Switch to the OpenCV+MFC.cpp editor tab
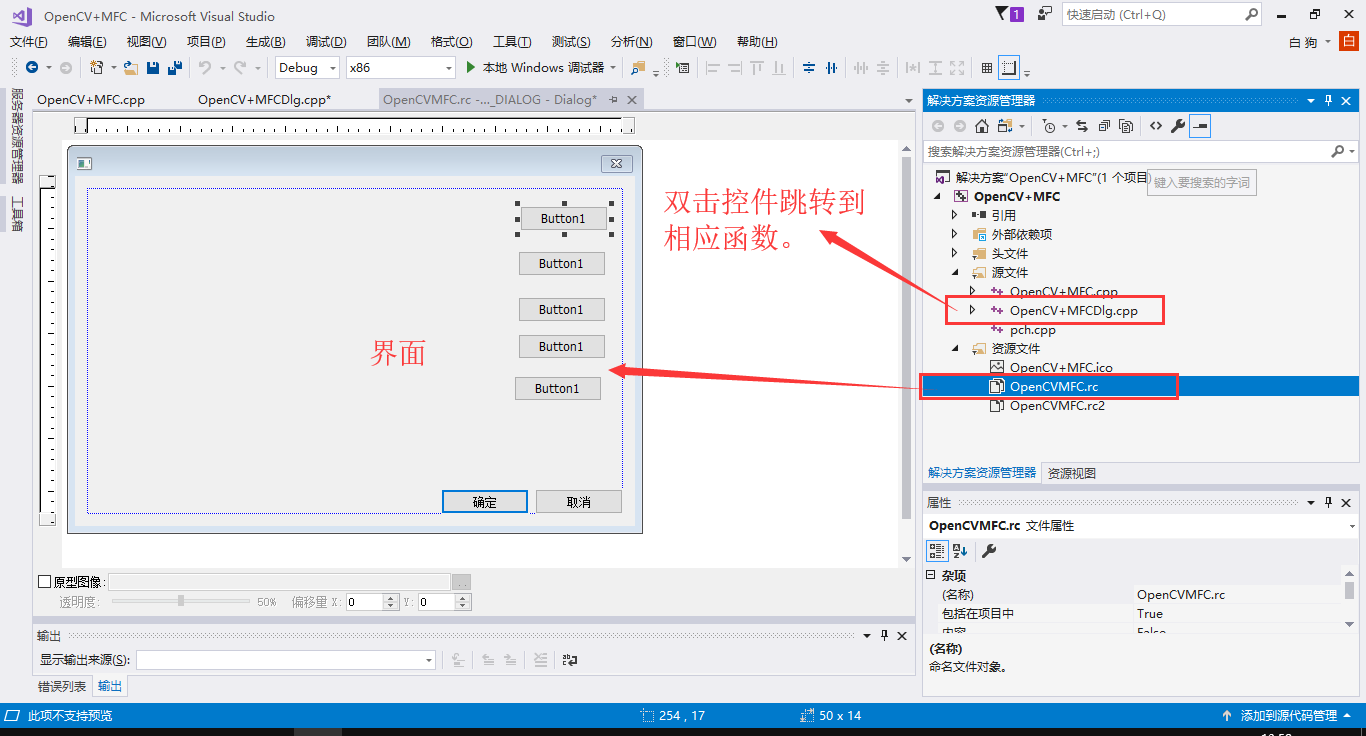Screen dimensions: 1366x736 91,99
